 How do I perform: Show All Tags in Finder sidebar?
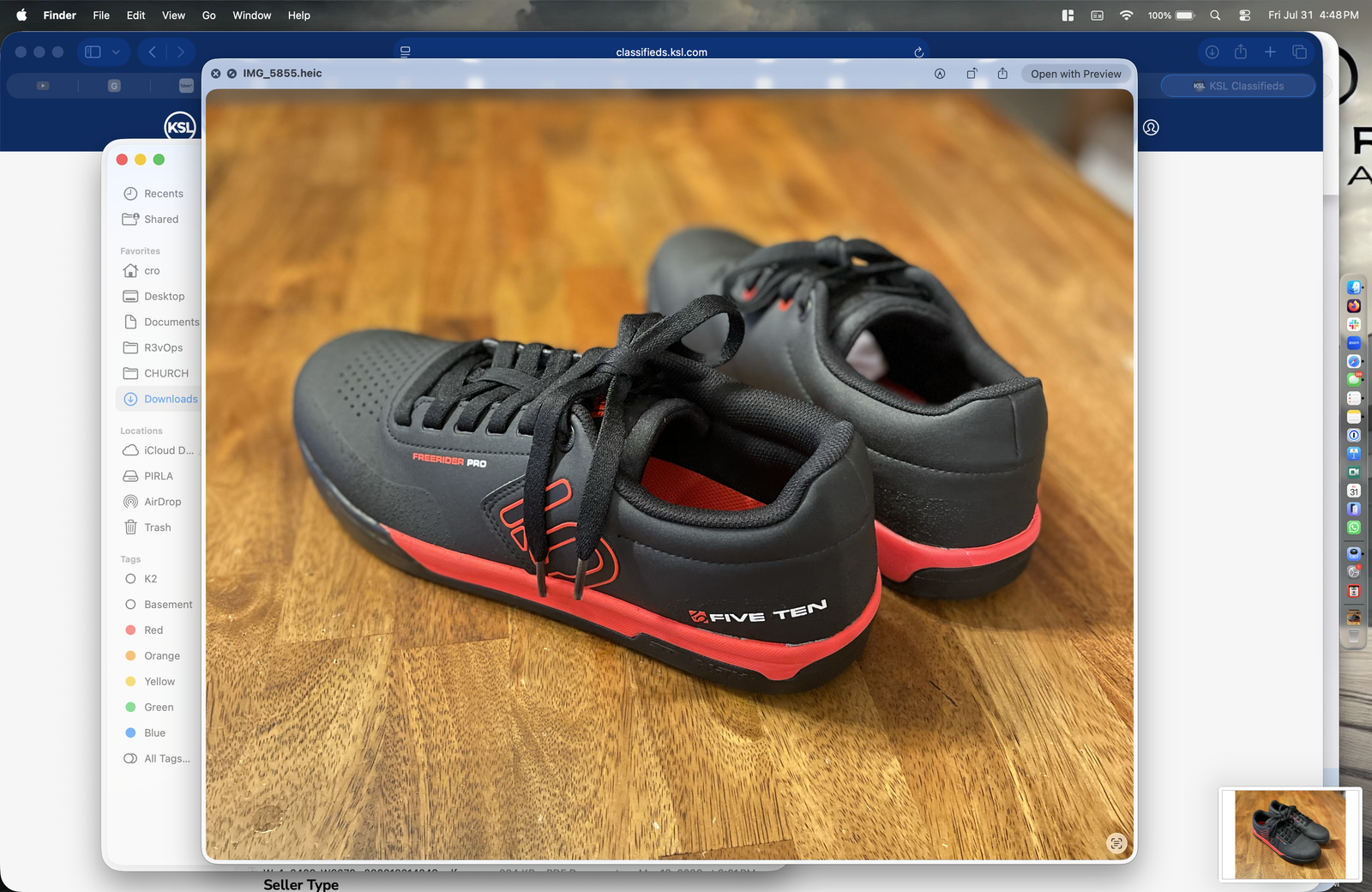157,759
